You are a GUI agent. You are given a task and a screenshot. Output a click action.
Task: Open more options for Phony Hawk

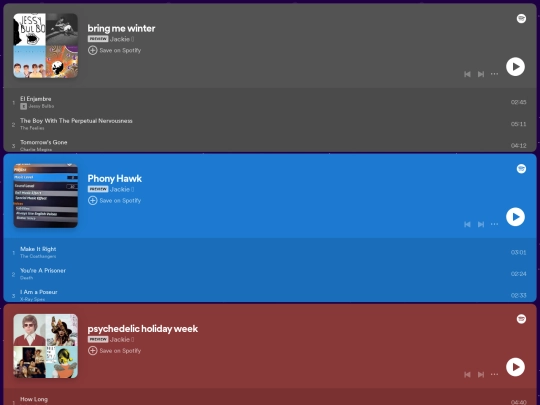pos(494,224)
